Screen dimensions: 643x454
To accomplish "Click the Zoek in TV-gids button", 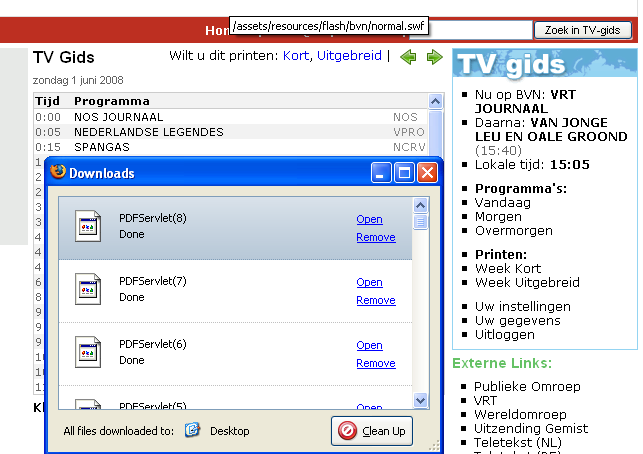I will pos(582,30).
